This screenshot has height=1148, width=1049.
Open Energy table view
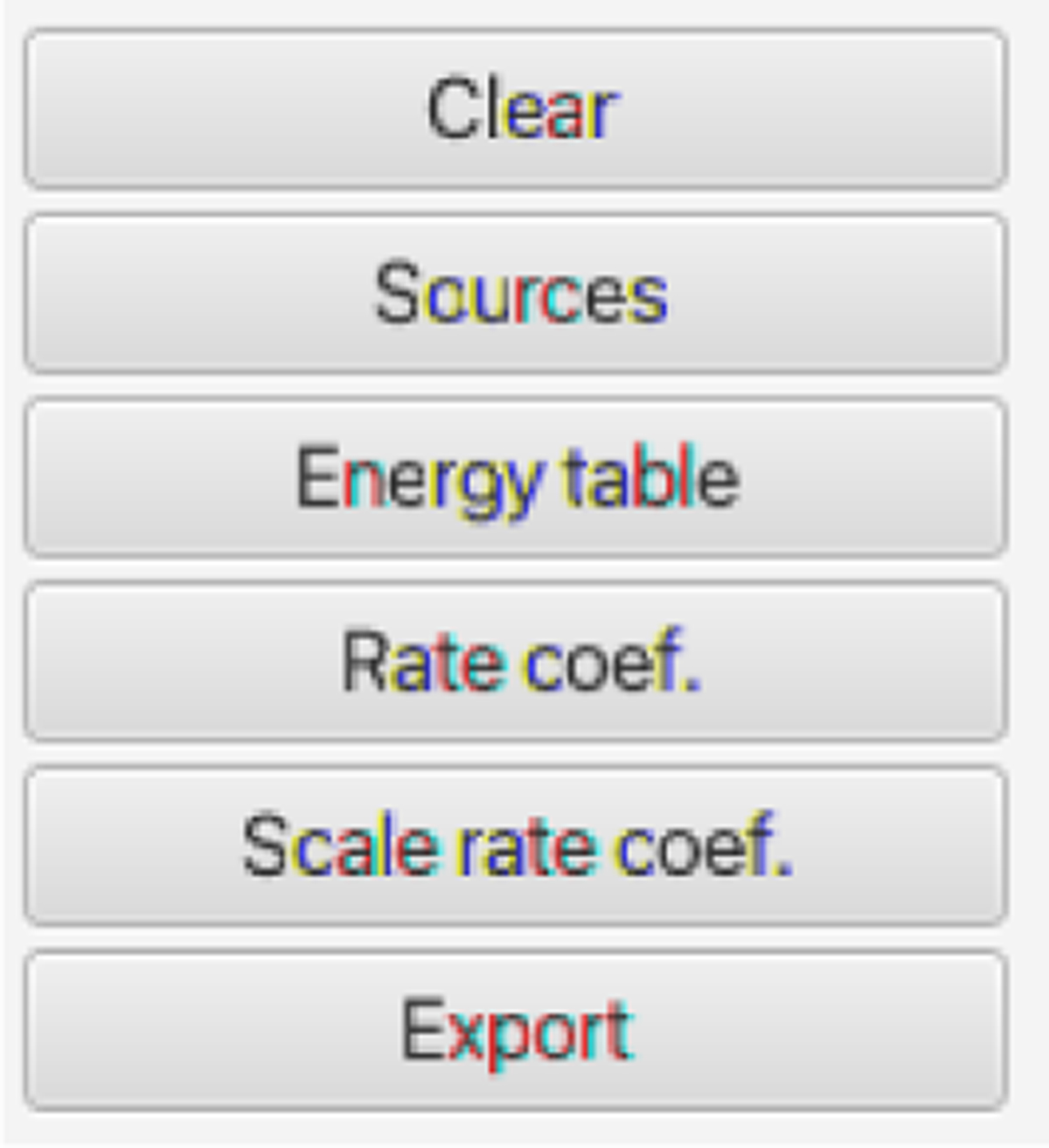pos(516,477)
